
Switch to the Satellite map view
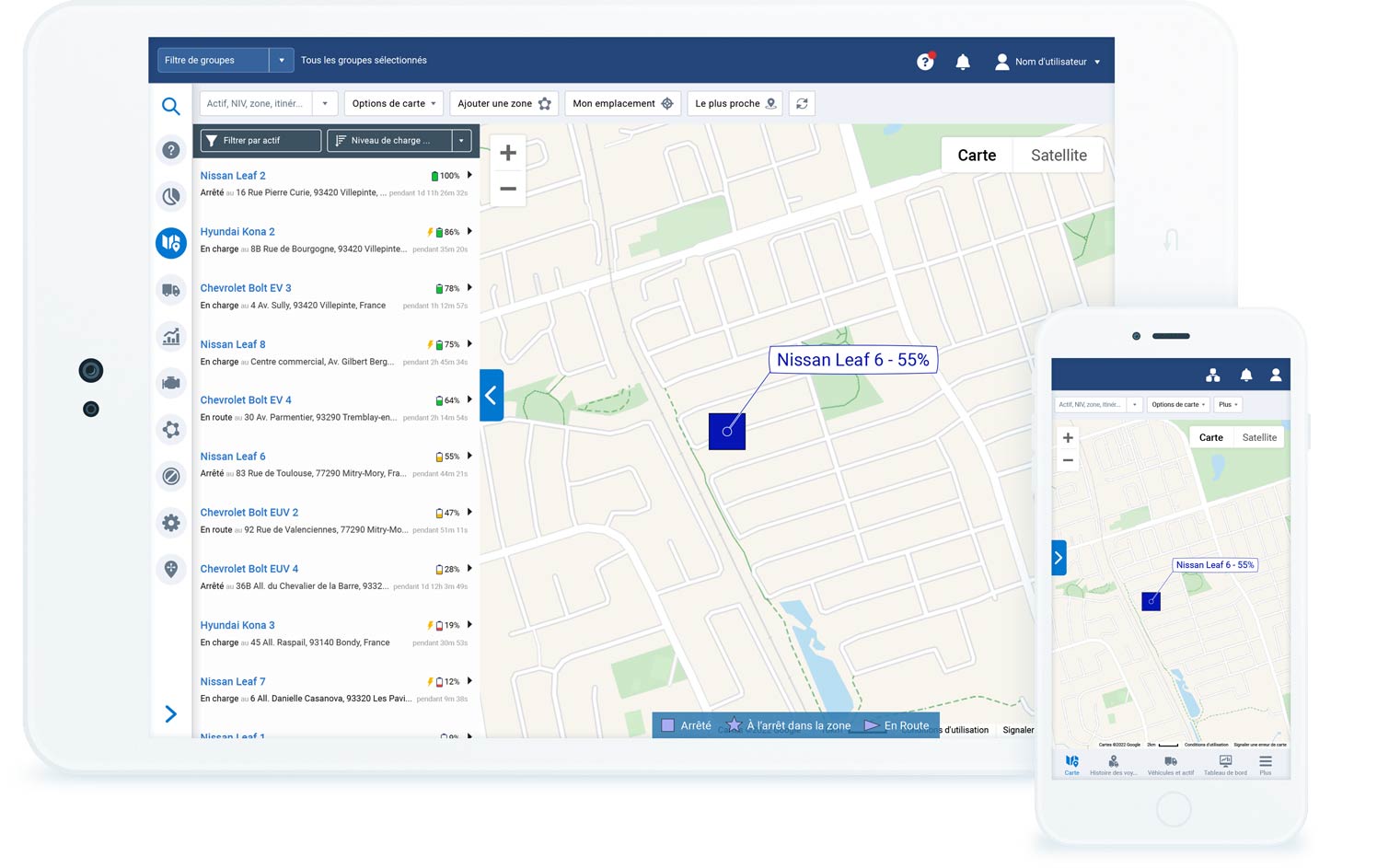point(1058,155)
